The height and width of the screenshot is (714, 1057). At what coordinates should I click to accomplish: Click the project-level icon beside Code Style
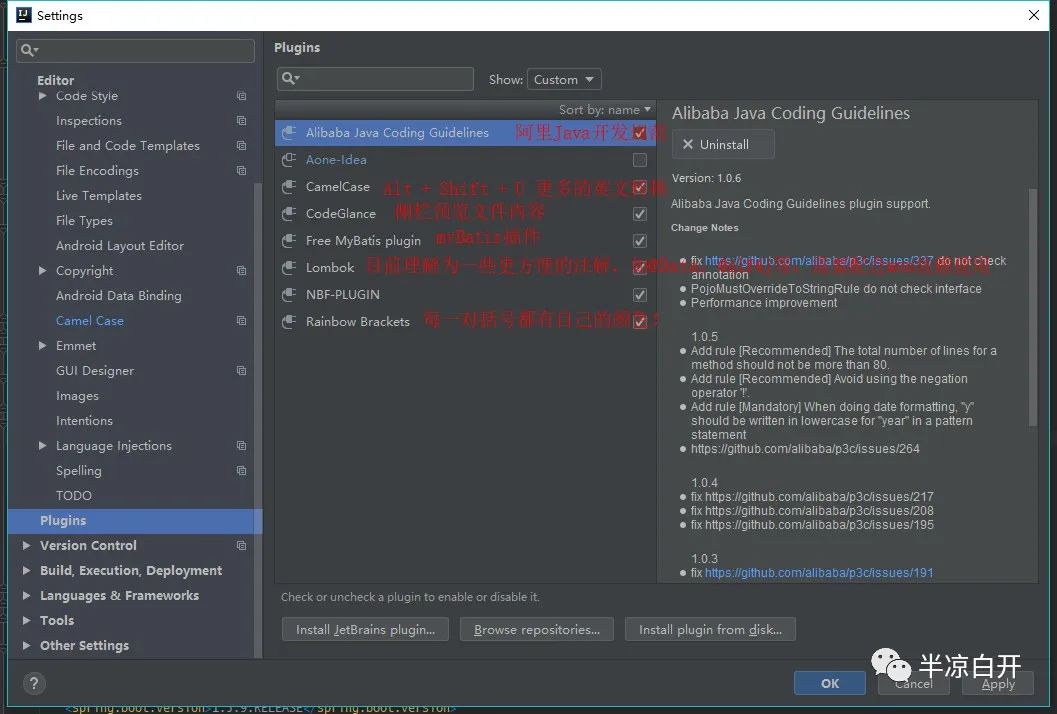[241, 96]
